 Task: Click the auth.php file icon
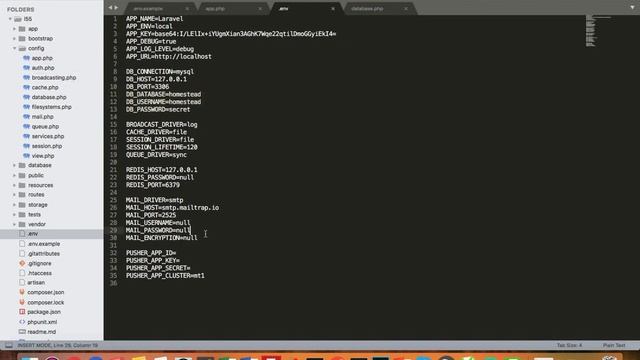27,68
